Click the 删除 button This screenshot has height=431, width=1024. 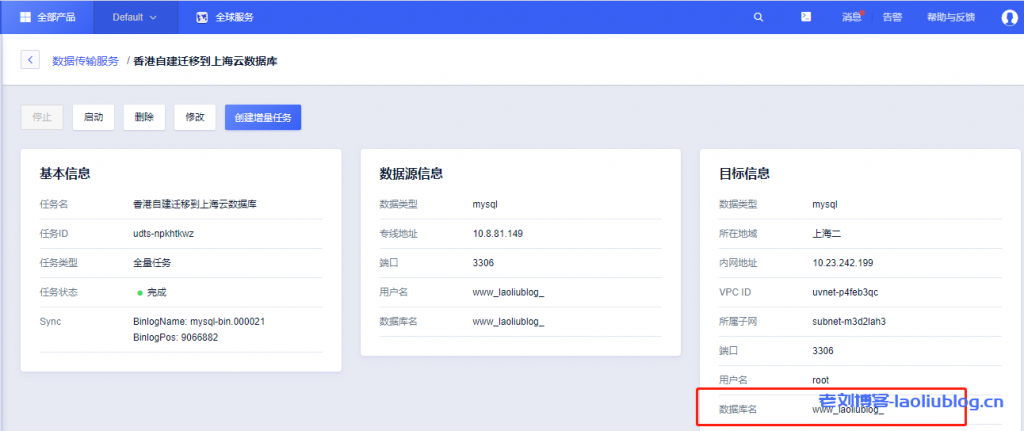click(144, 117)
